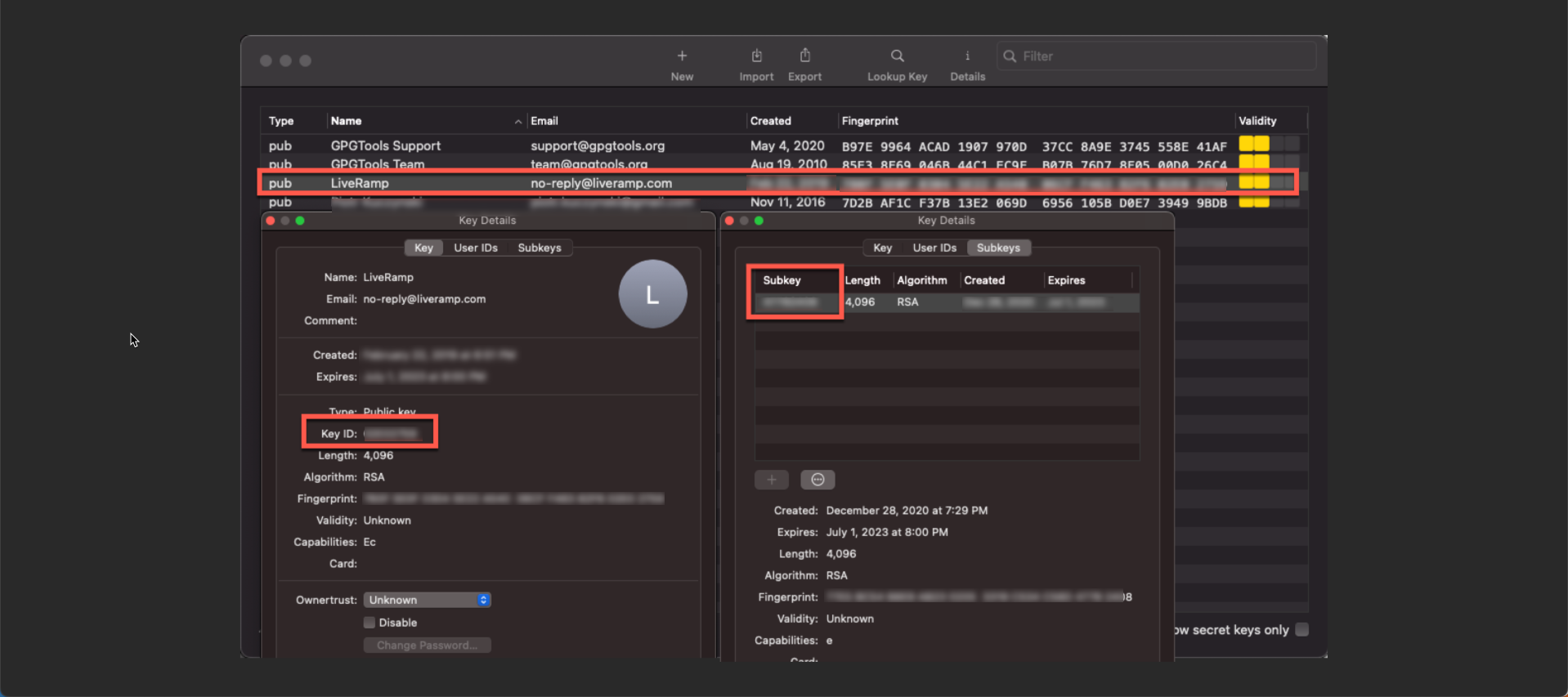The width and height of the screenshot is (1568, 697).
Task: Sort by Validity column header
Action: click(1257, 121)
